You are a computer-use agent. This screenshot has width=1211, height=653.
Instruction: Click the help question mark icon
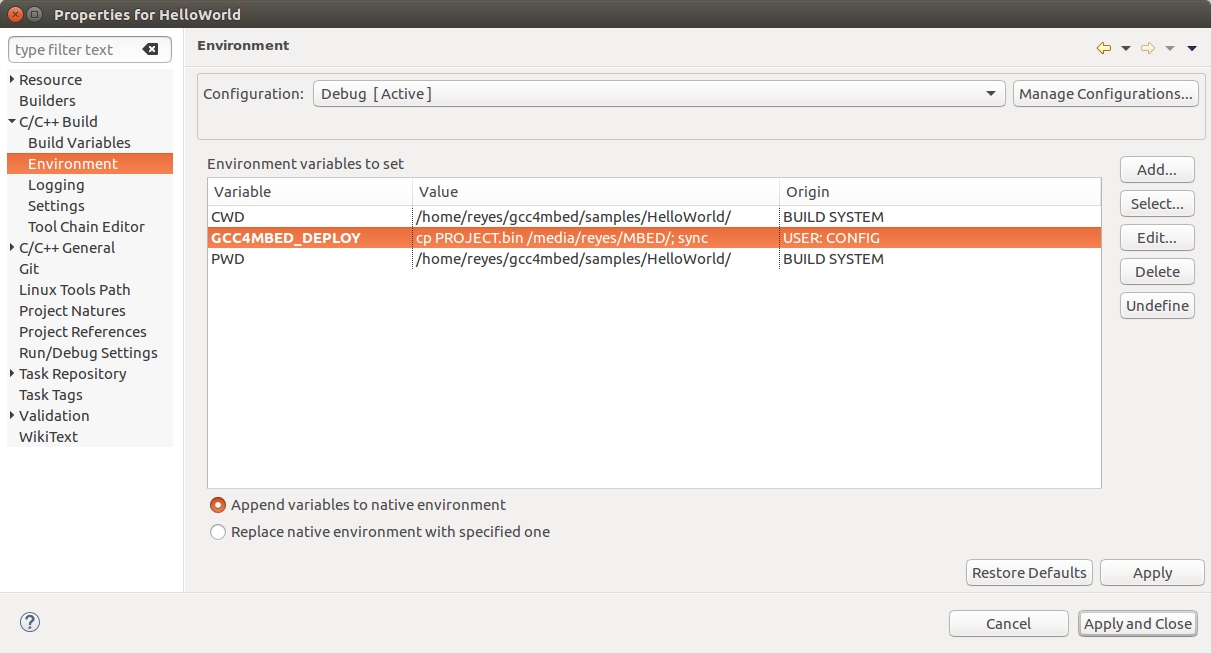coord(30,622)
